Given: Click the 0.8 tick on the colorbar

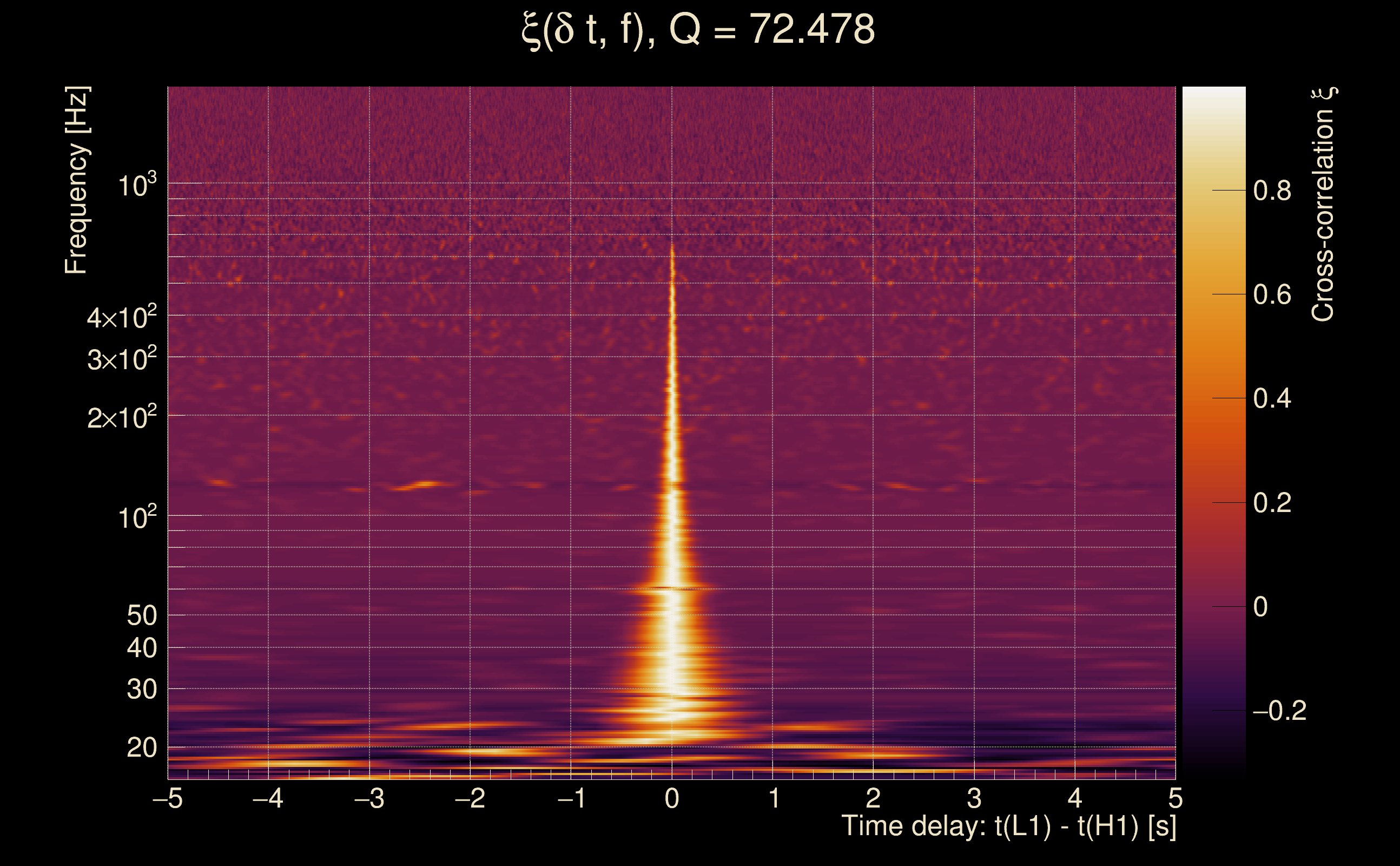Looking at the screenshot, I should [1272, 191].
